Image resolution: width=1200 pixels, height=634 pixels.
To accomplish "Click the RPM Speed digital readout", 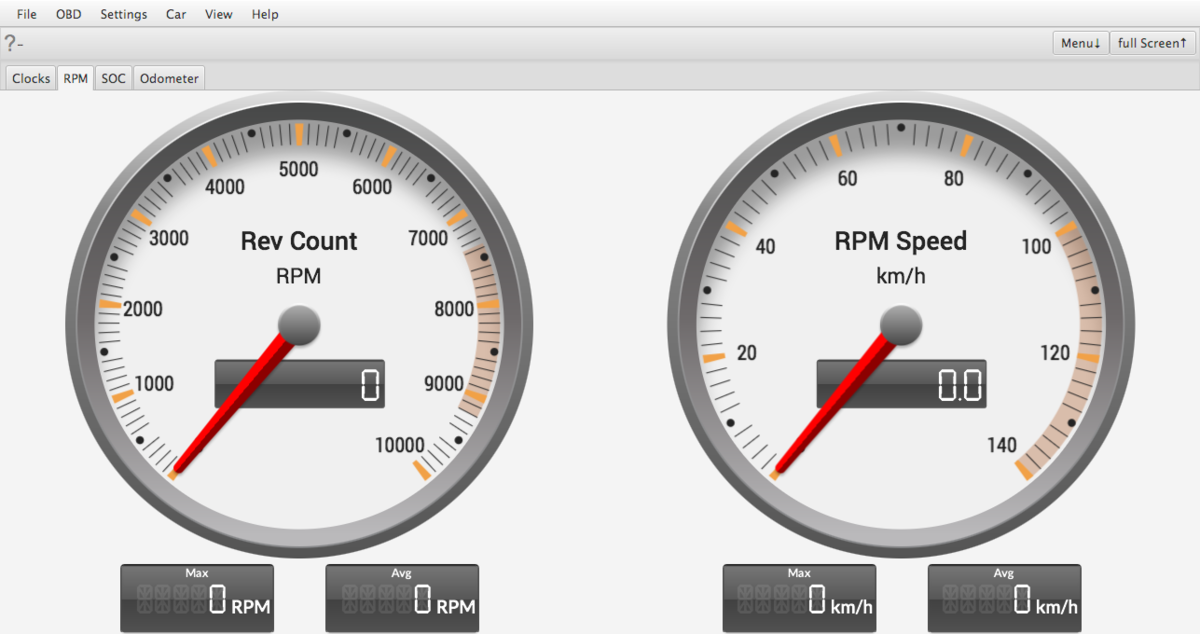I will [x=901, y=384].
